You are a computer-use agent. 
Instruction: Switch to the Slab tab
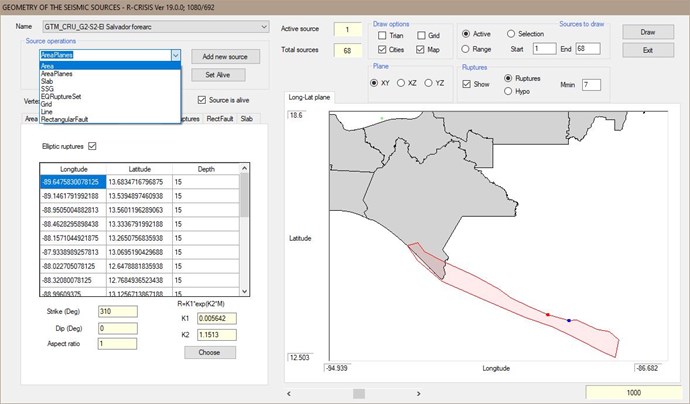click(x=247, y=119)
